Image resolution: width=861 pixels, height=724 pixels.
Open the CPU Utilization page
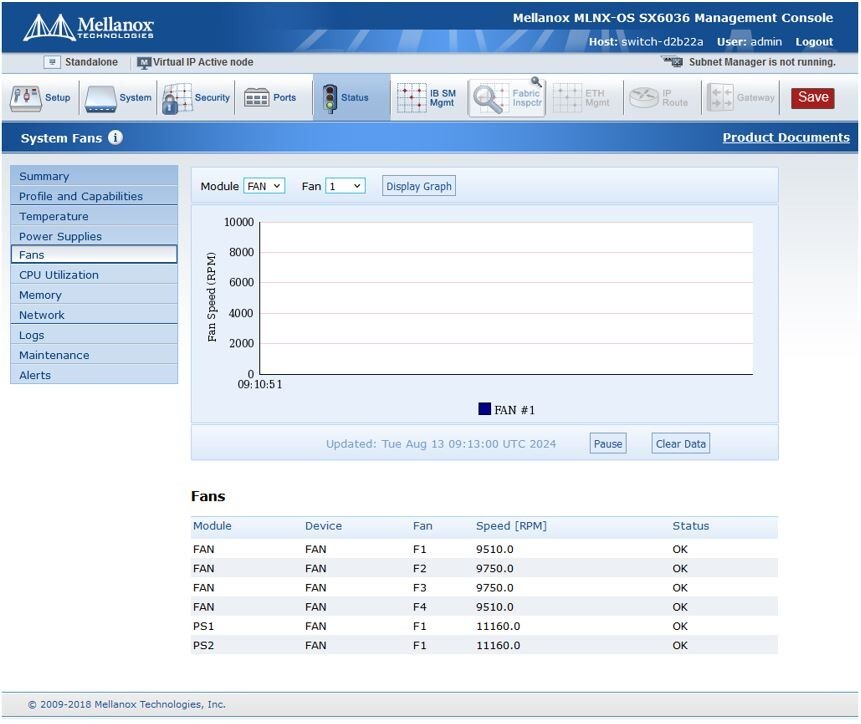tap(94, 274)
